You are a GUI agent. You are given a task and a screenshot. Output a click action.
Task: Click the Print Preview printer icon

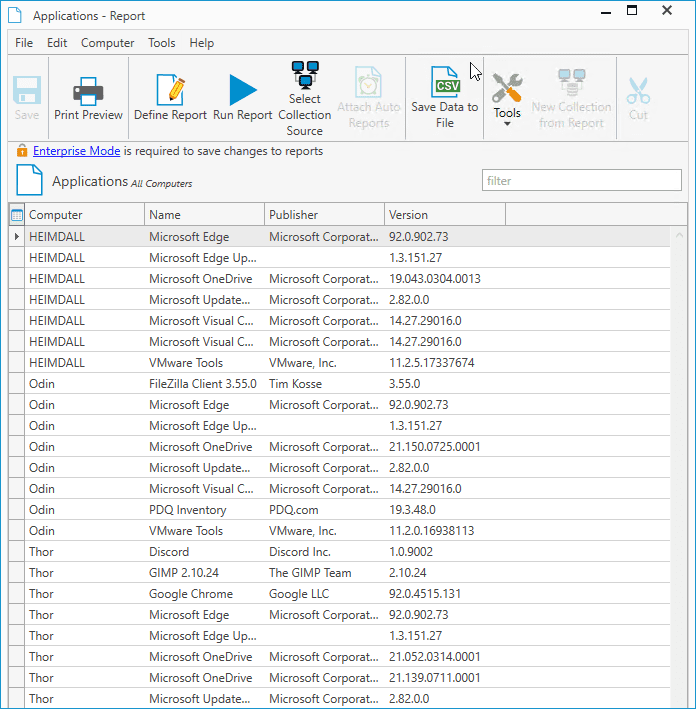[88, 91]
